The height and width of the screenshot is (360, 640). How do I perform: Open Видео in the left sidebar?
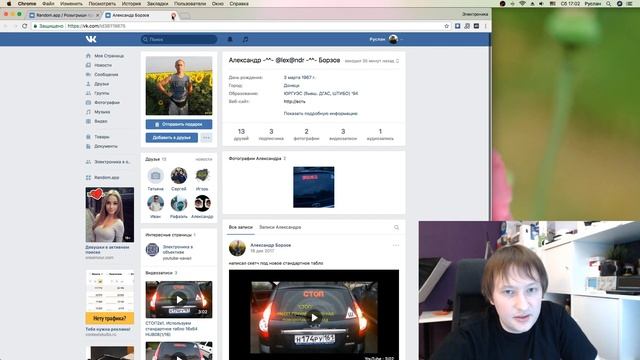tap(101, 122)
